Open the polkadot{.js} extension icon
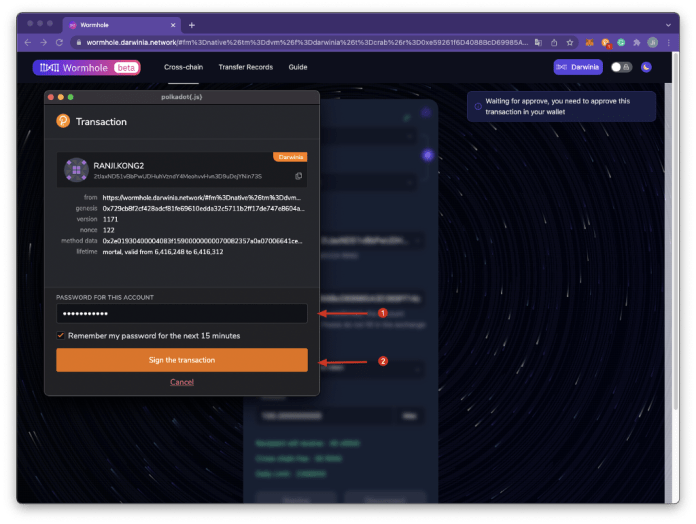The width and height of the screenshot is (696, 524). pyautogui.click(x=605, y=43)
